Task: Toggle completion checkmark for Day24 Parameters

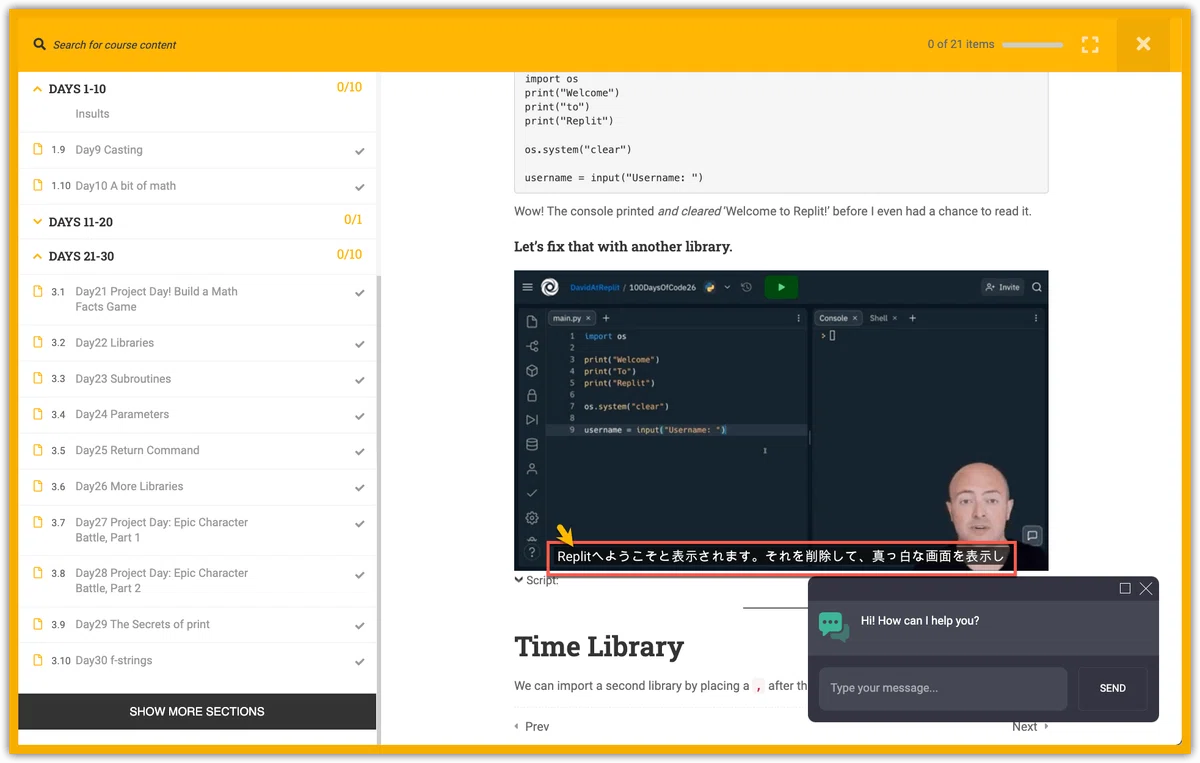Action: (360, 416)
